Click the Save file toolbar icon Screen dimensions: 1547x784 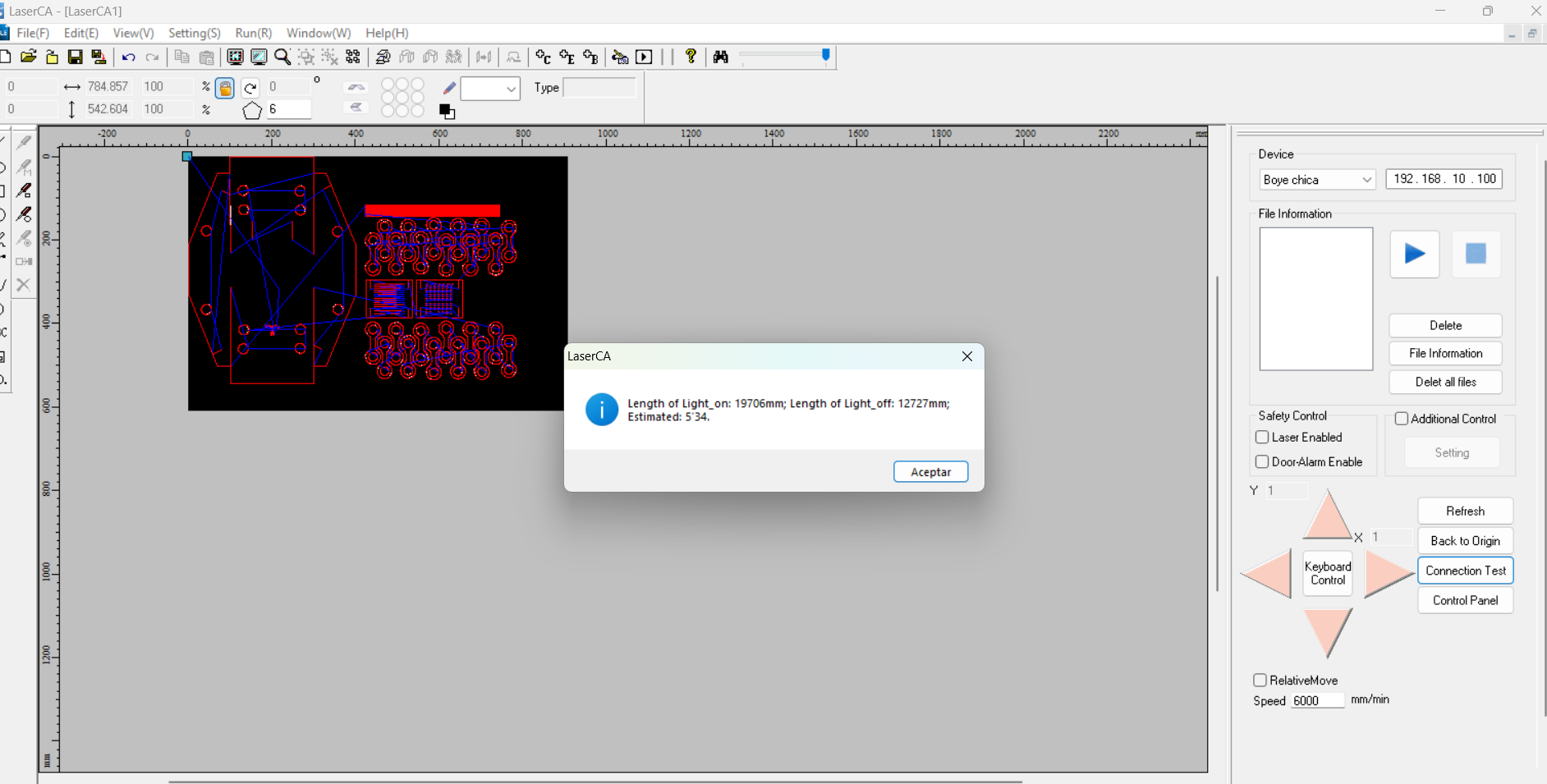pos(75,57)
